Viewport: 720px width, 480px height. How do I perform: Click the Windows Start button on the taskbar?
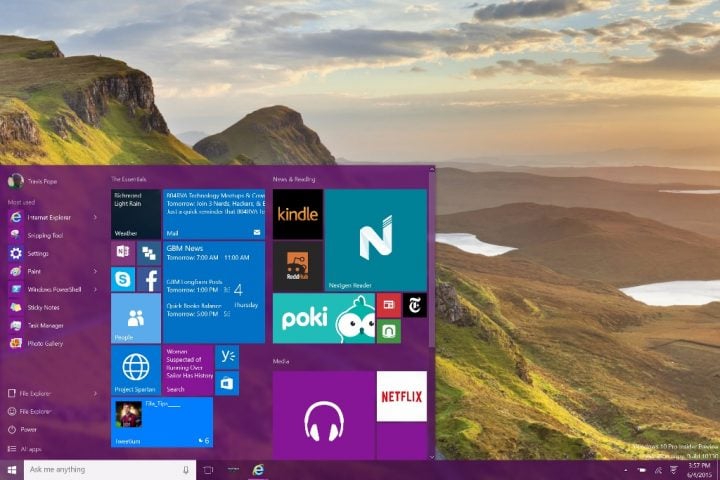(12, 470)
